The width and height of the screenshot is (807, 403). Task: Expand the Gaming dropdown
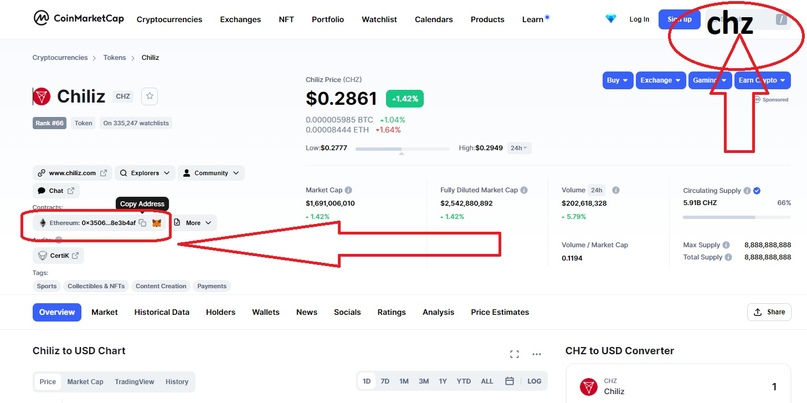point(710,80)
